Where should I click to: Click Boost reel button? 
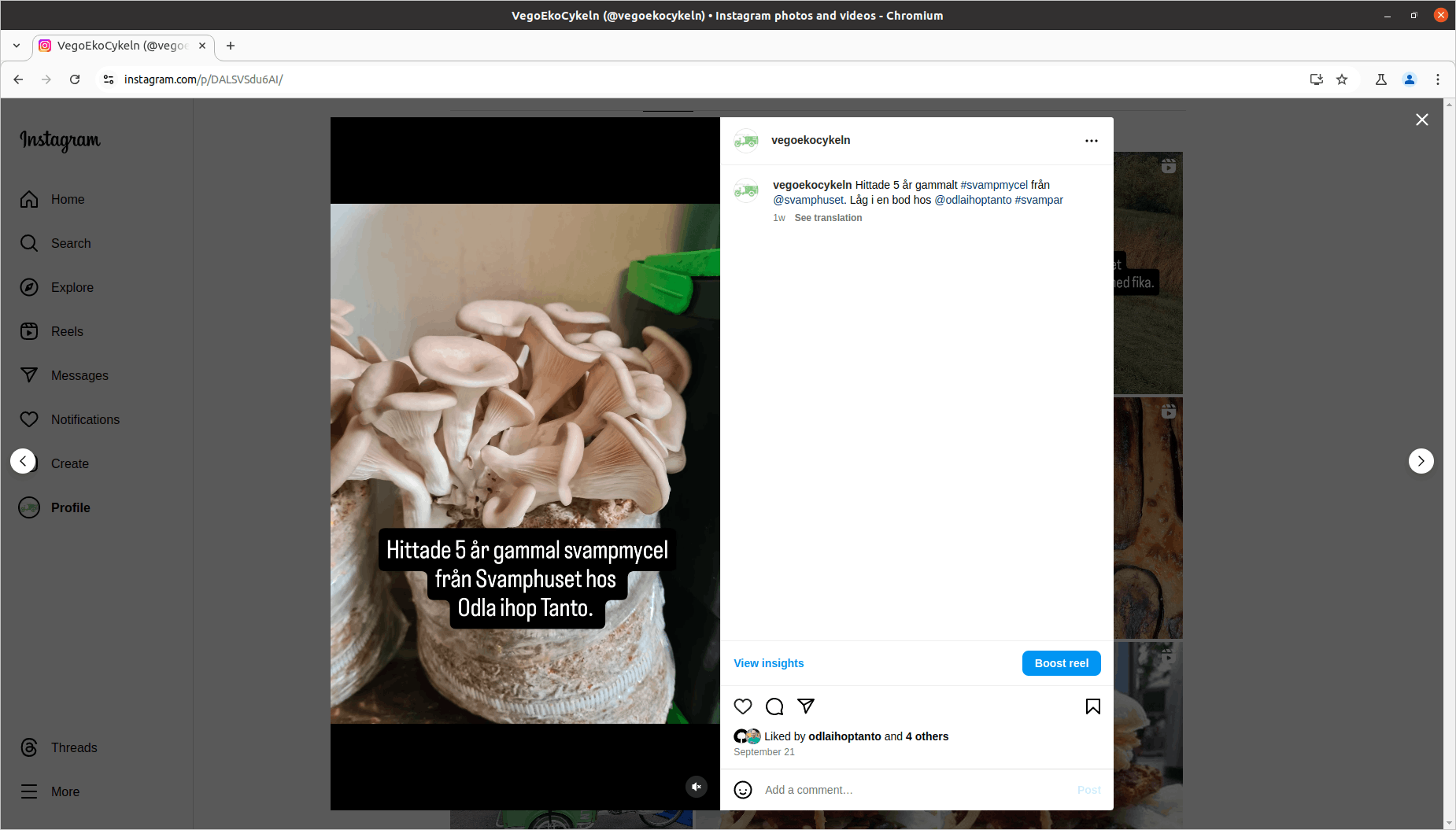[1062, 663]
